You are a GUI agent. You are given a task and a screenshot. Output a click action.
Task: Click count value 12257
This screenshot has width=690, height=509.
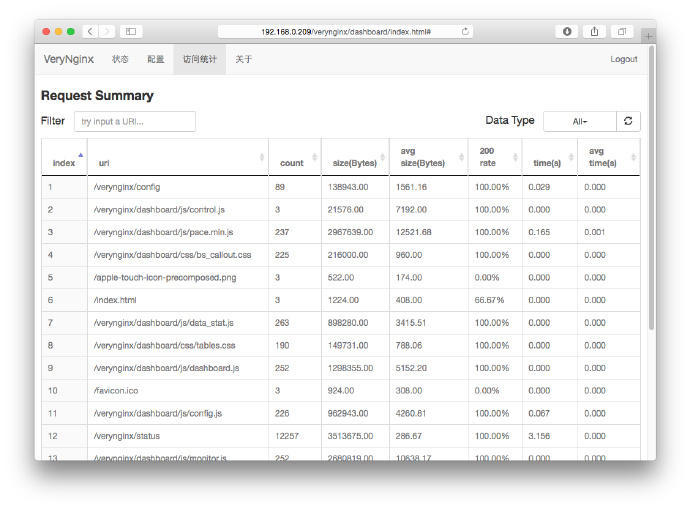point(287,436)
